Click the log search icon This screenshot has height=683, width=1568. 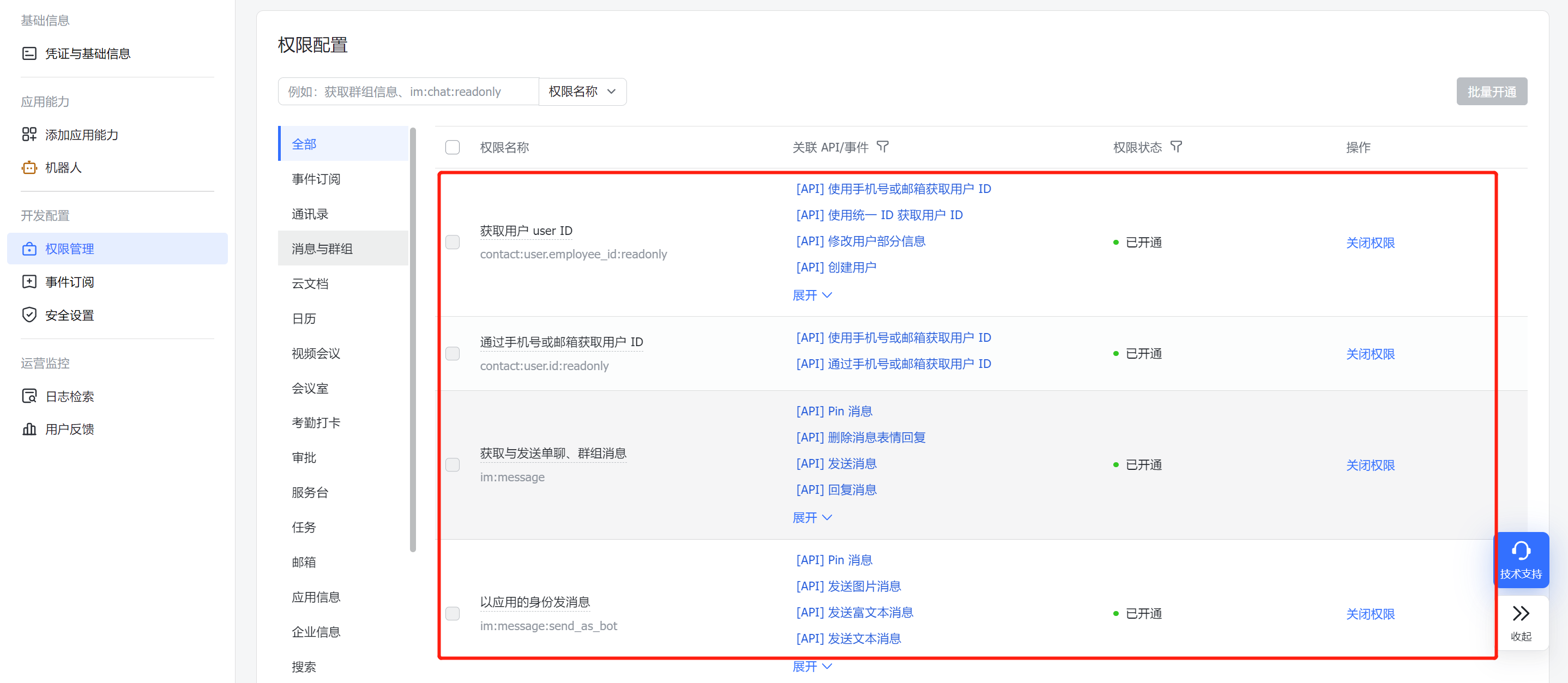pyautogui.click(x=28, y=396)
